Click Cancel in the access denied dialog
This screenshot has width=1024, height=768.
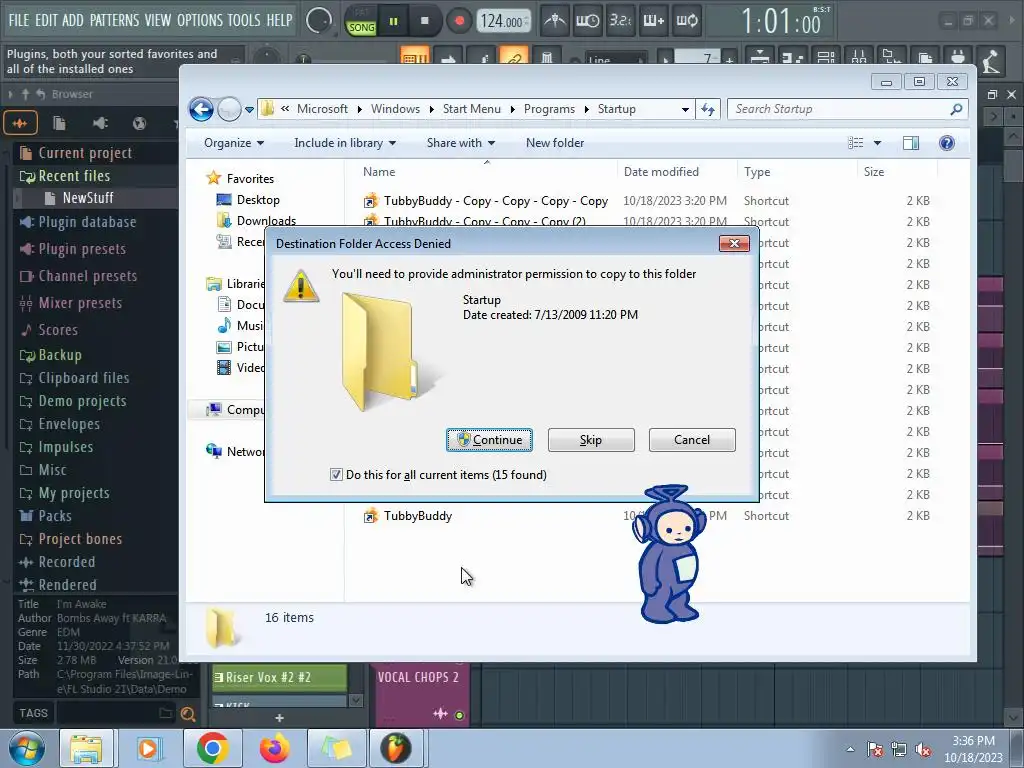(x=692, y=440)
